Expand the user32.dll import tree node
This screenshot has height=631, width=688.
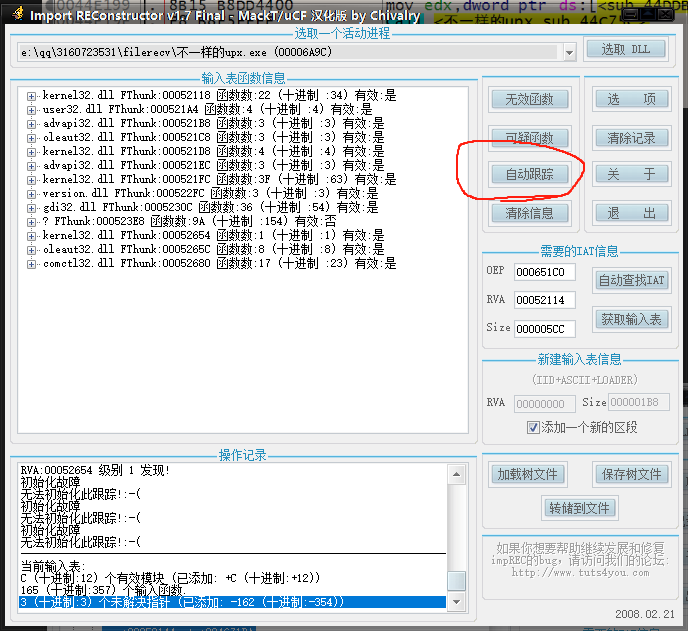[x=32, y=110]
